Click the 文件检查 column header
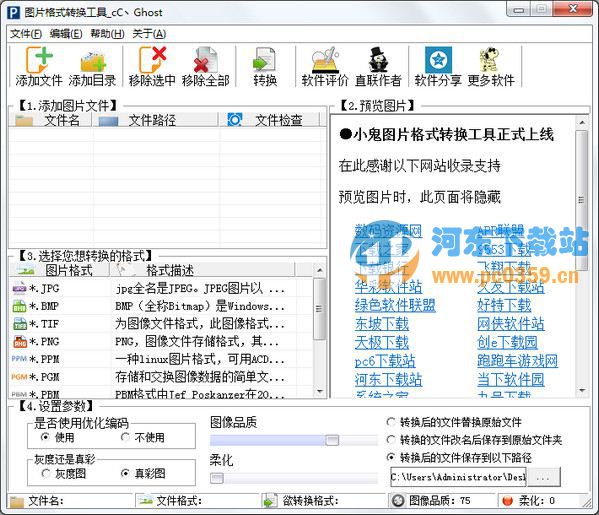Image resolution: width=599 pixels, height=515 pixels. pos(269,120)
